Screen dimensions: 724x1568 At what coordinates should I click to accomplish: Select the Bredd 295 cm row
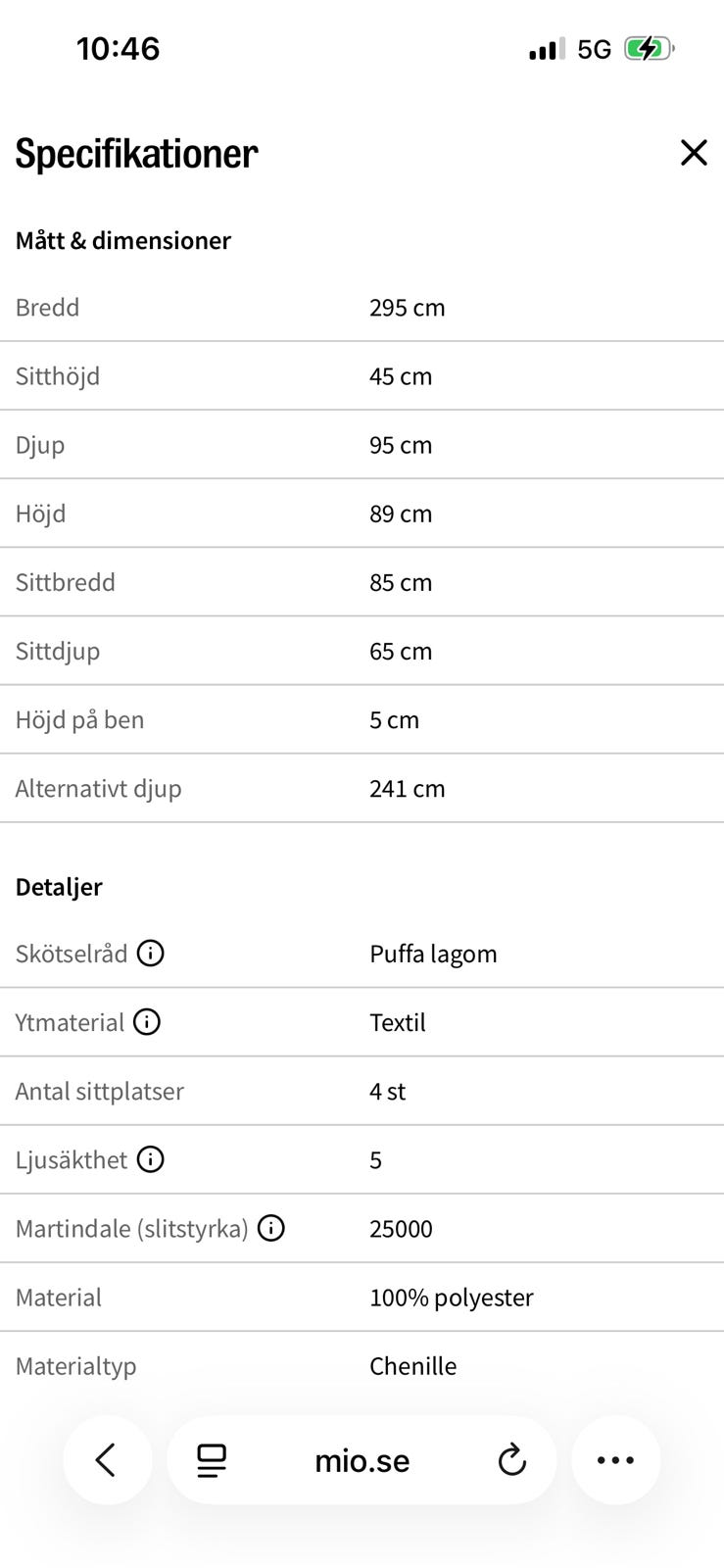pyautogui.click(x=362, y=308)
